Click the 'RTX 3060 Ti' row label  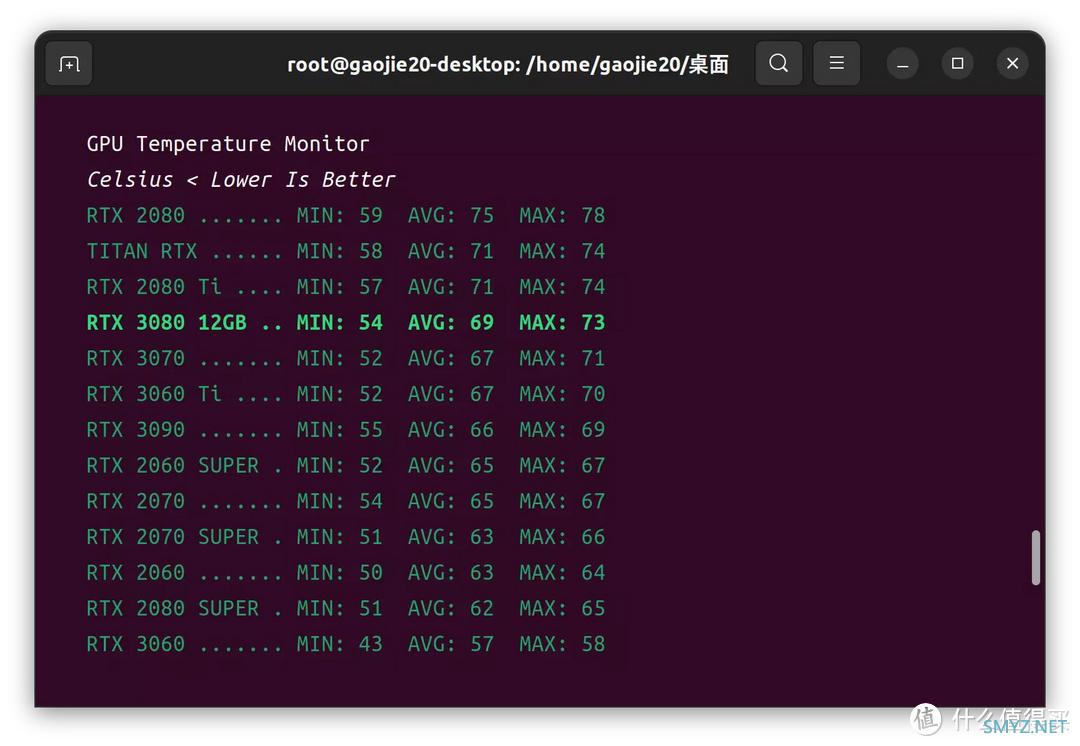pos(154,394)
